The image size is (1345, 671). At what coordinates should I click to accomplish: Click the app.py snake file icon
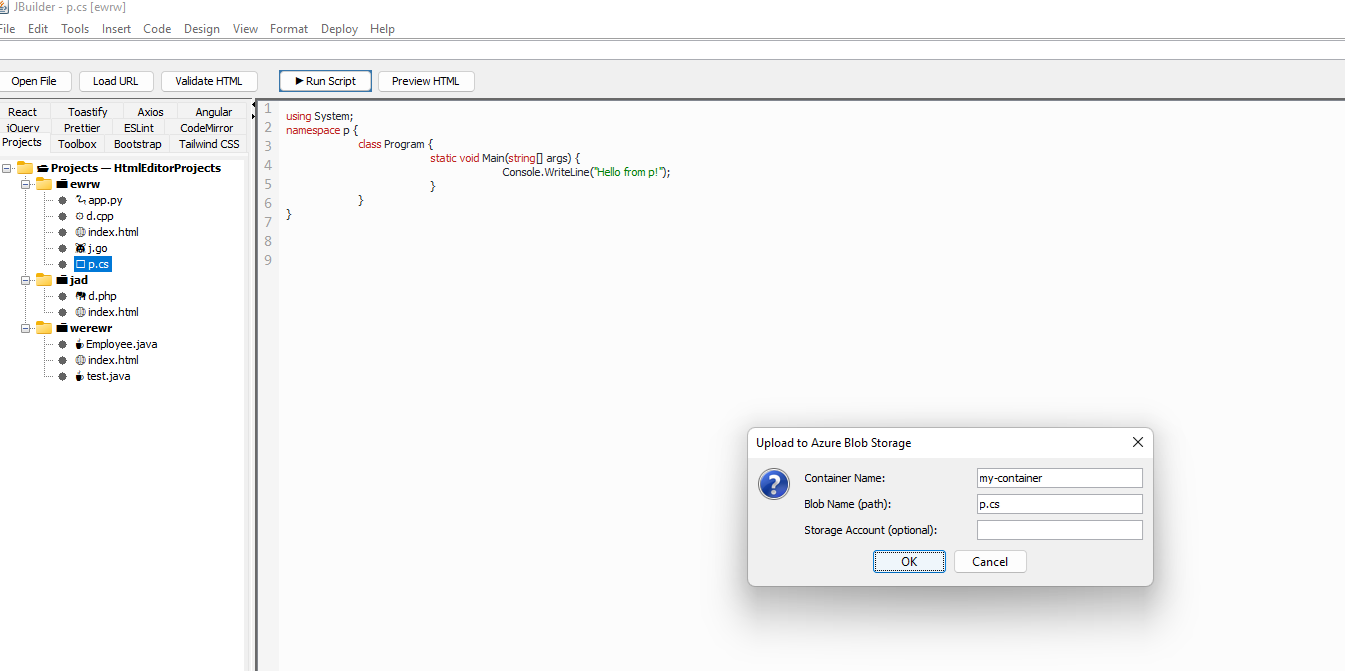click(81, 200)
